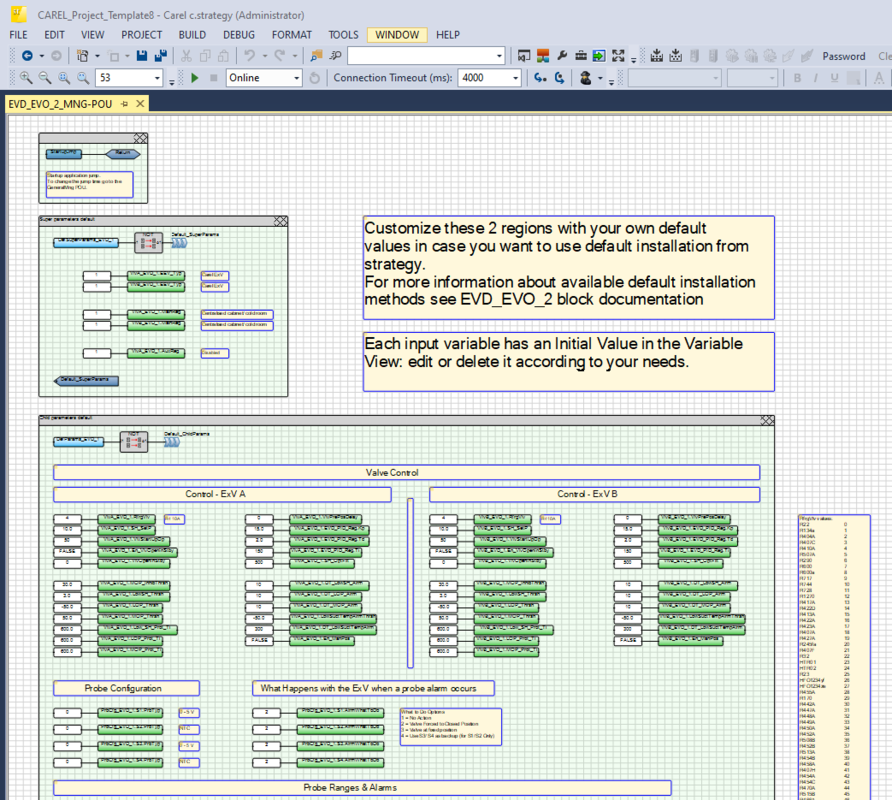Open the TOOLS menu
This screenshot has width=892, height=800.
pyautogui.click(x=344, y=35)
